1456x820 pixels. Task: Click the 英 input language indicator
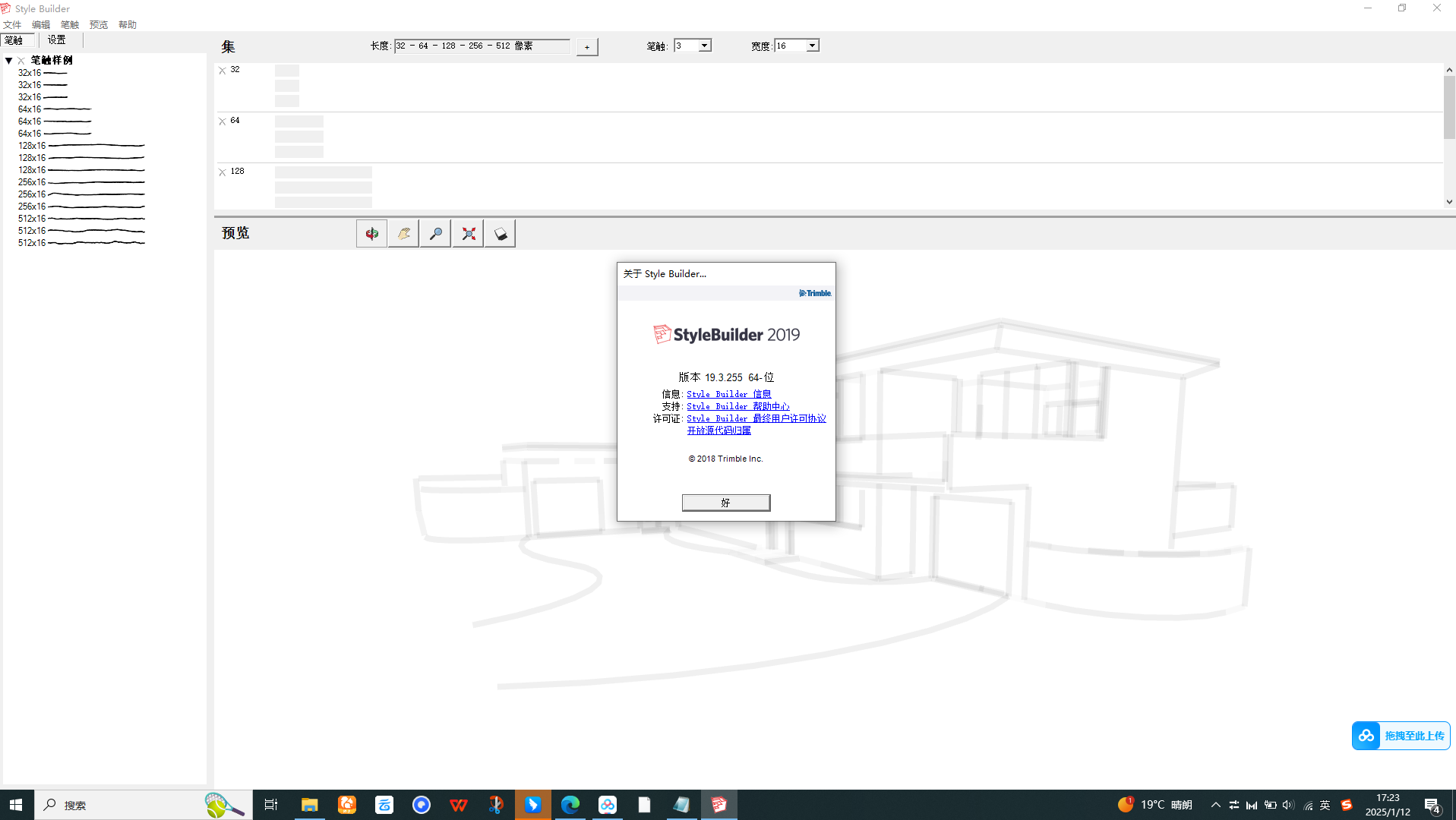[x=1325, y=805]
